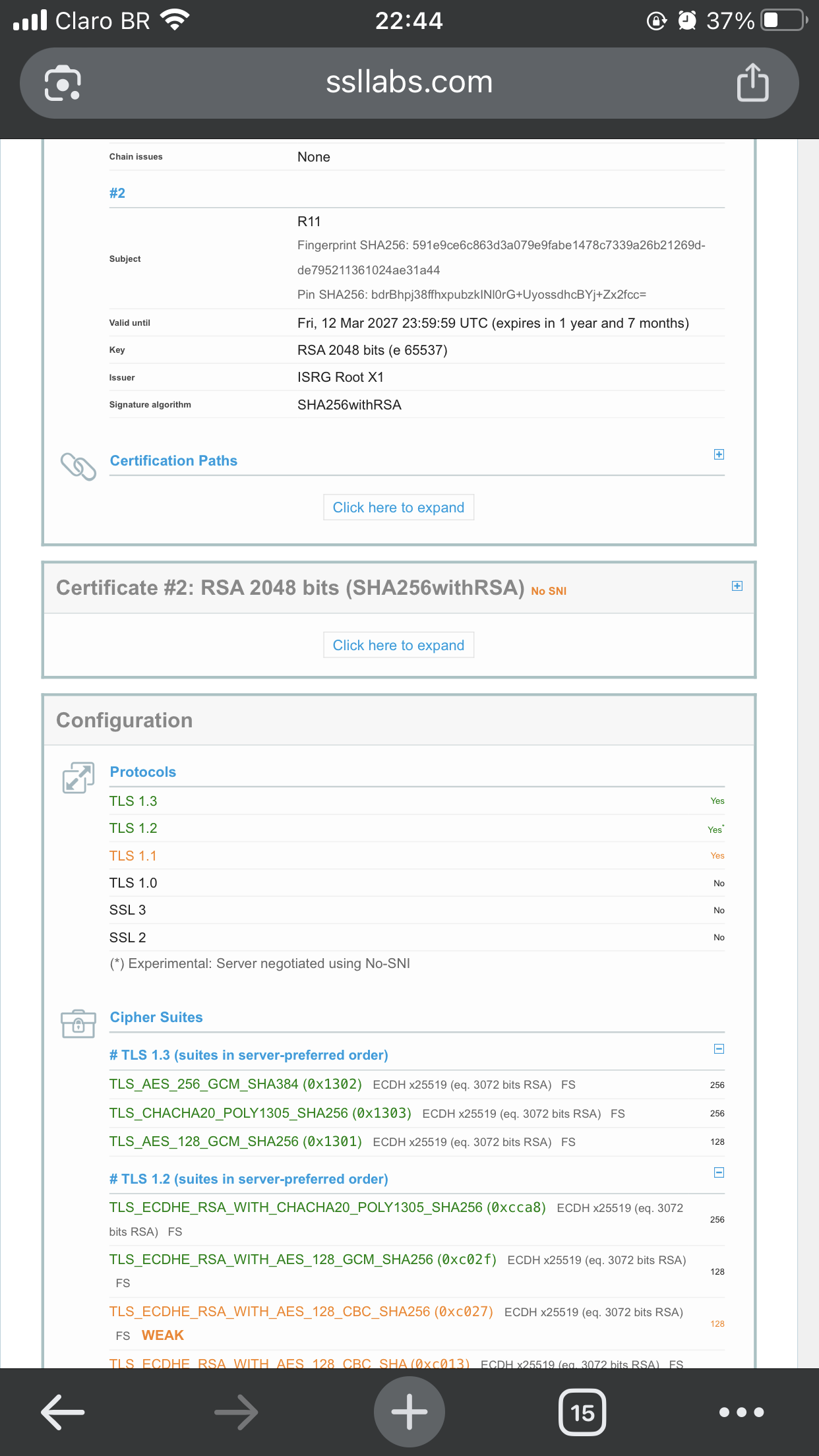
Task: Open the tab switcher showing 15 tabs
Action: point(582,1412)
